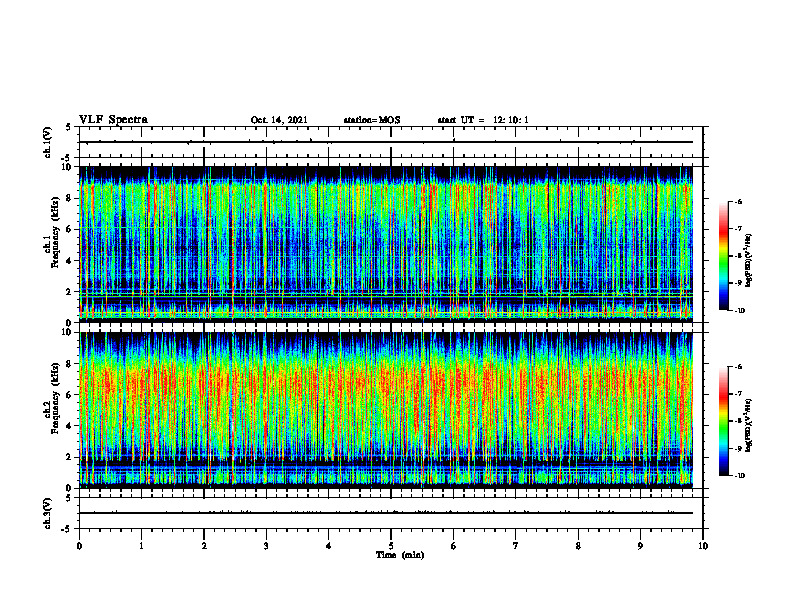The height and width of the screenshot is (612, 792).
Task: Click the ch.1 spectrogram color bar
Action: coord(723,256)
